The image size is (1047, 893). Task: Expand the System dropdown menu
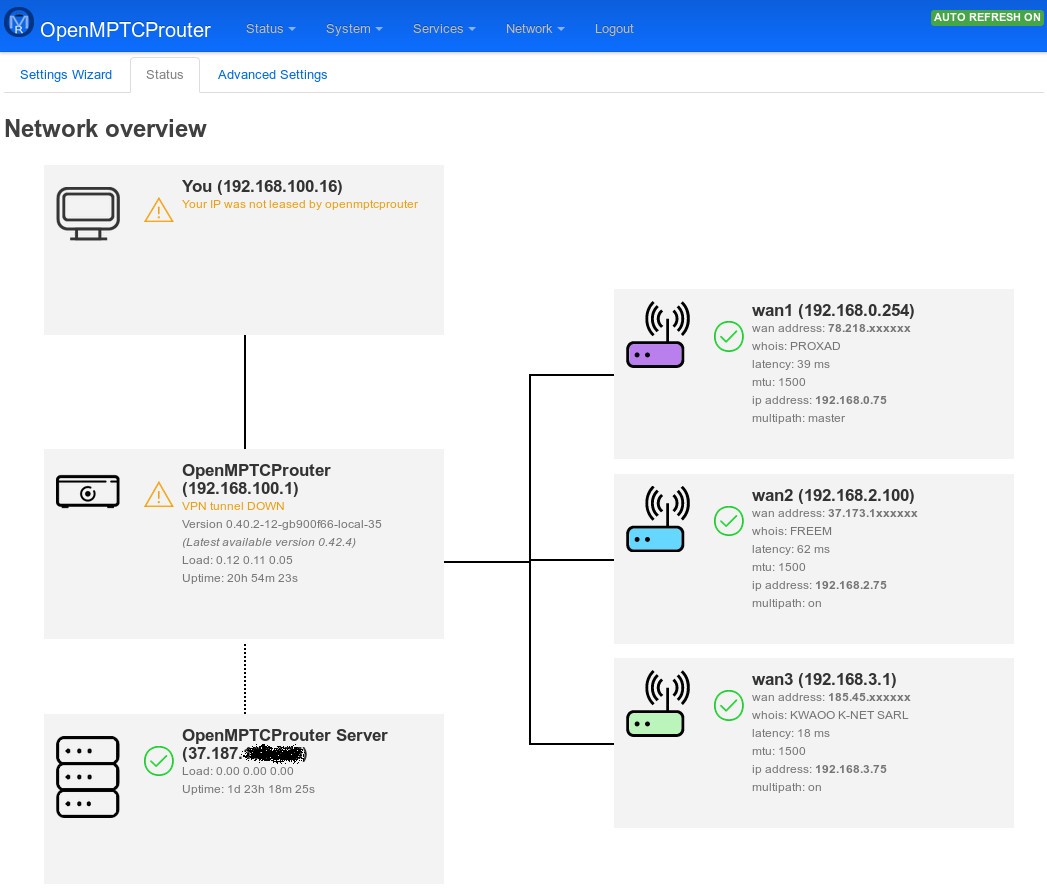[x=354, y=29]
